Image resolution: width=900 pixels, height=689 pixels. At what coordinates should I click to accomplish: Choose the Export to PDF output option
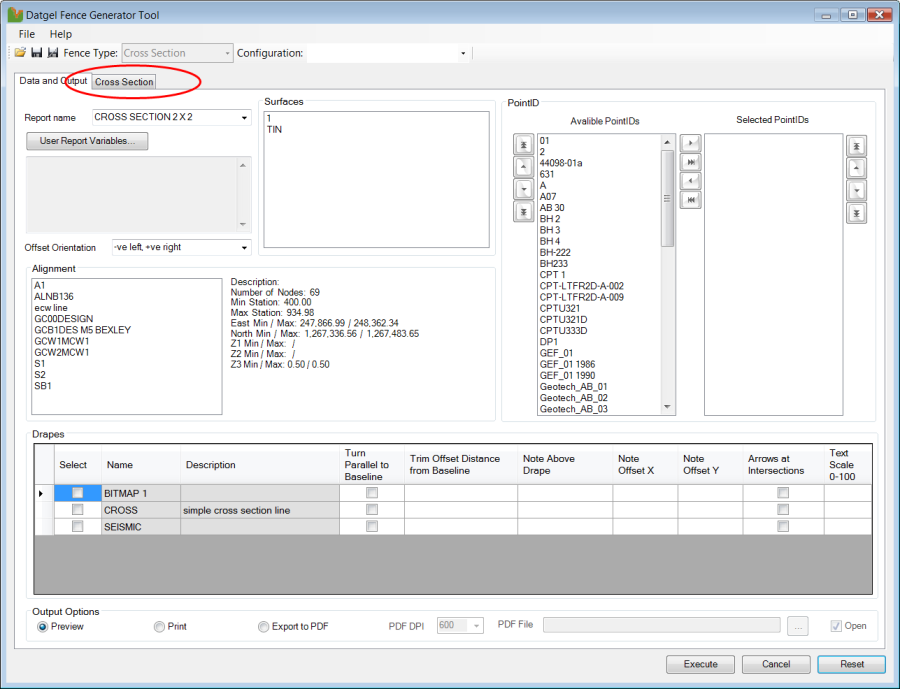264,627
